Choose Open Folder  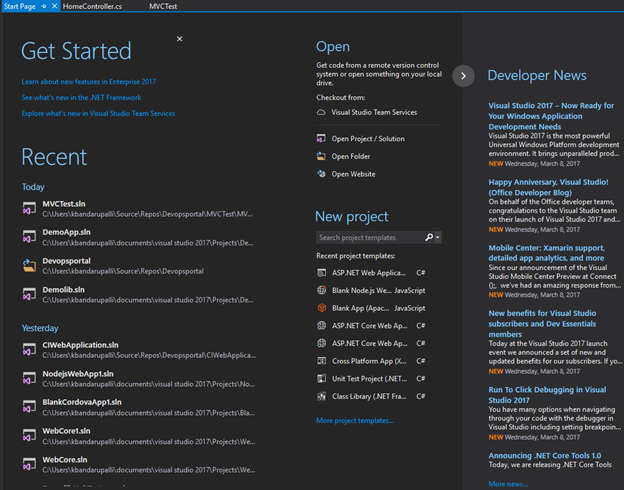point(351,156)
